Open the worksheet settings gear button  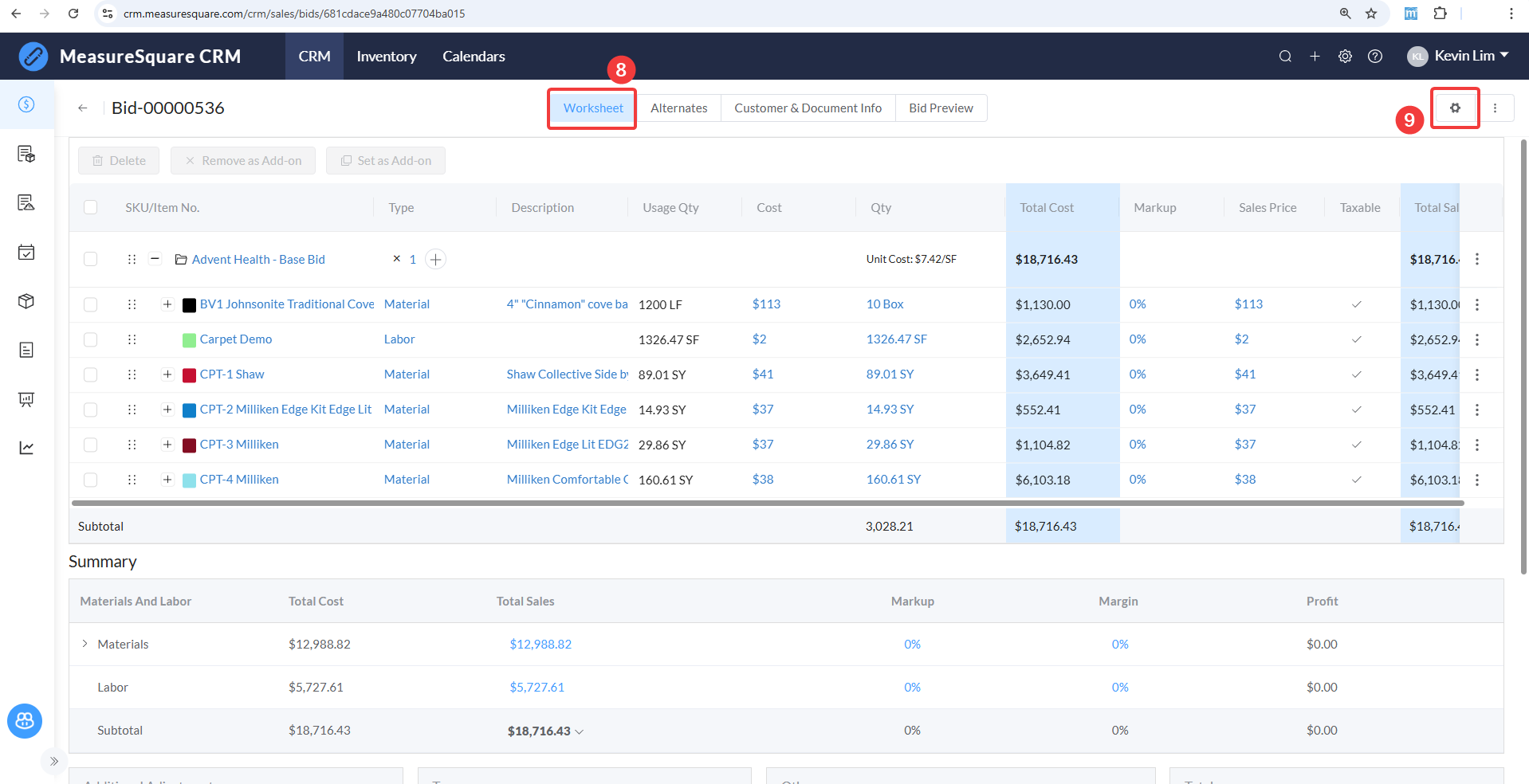point(1455,108)
